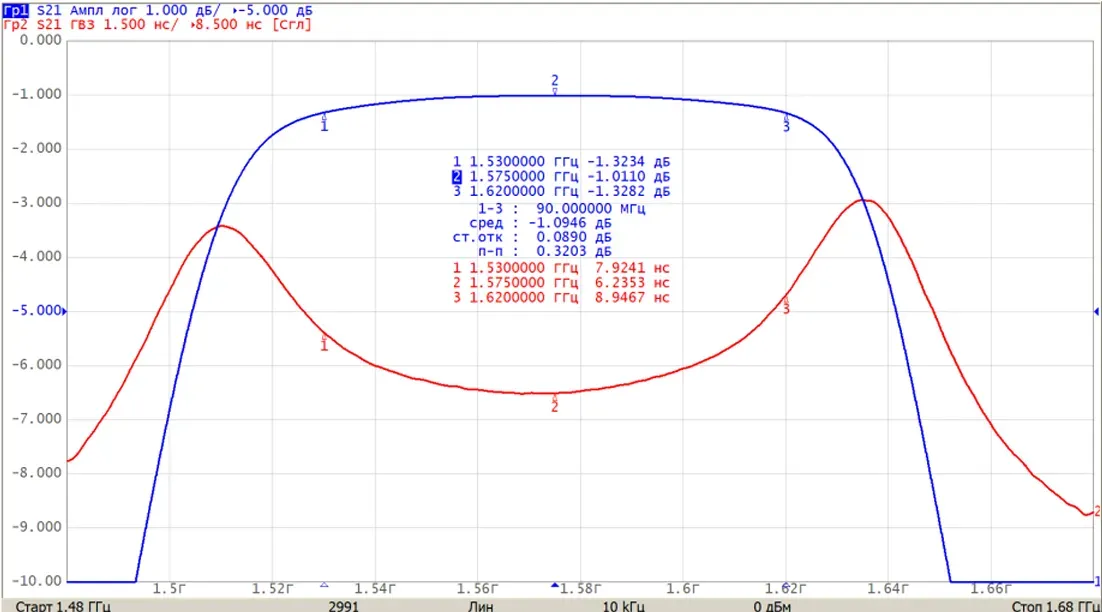Click the сред : -1.0946 дБ statistic
The image size is (1102, 612).
(x=540, y=223)
